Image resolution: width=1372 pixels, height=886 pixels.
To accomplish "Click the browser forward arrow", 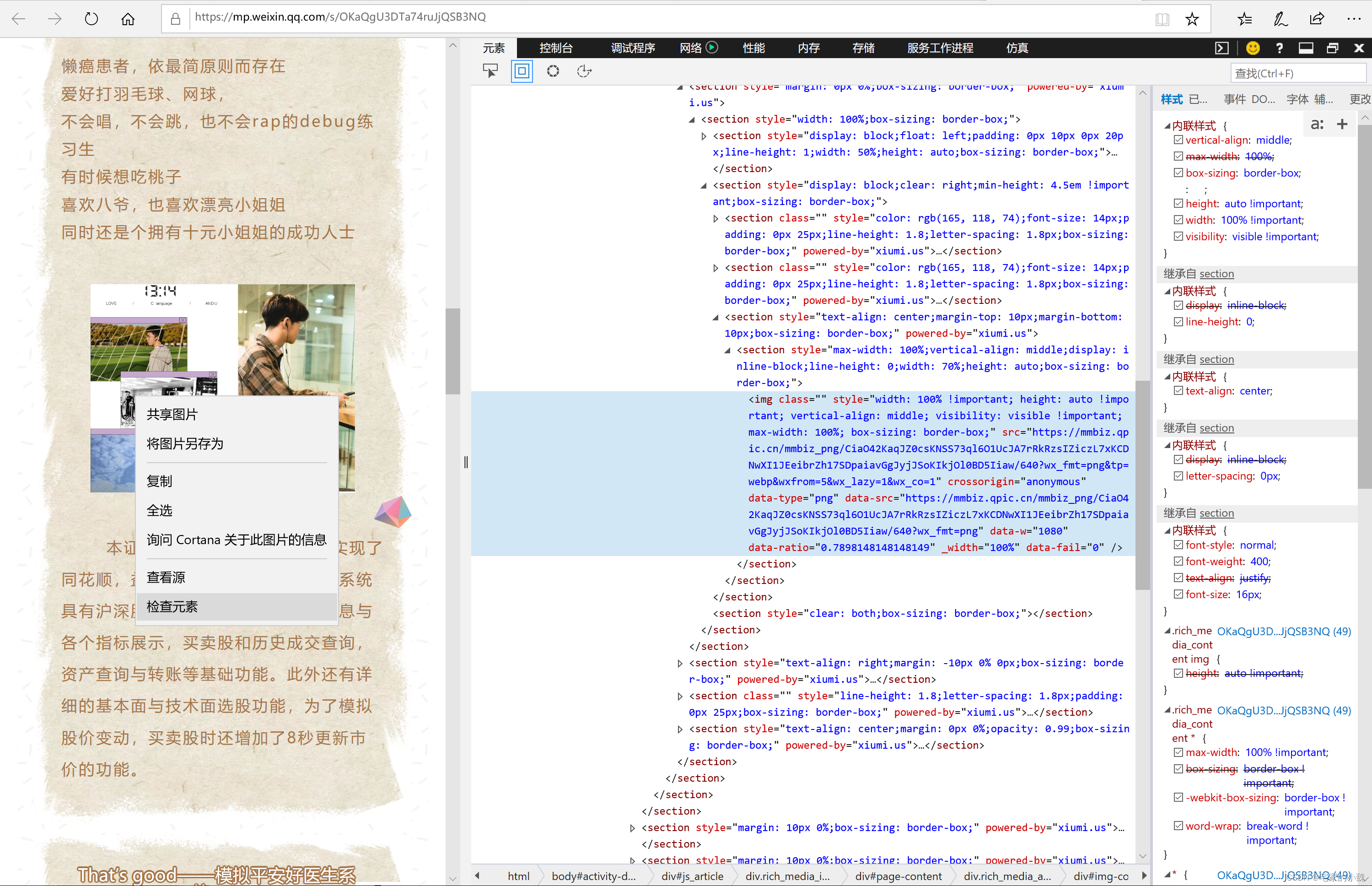I will point(54,19).
